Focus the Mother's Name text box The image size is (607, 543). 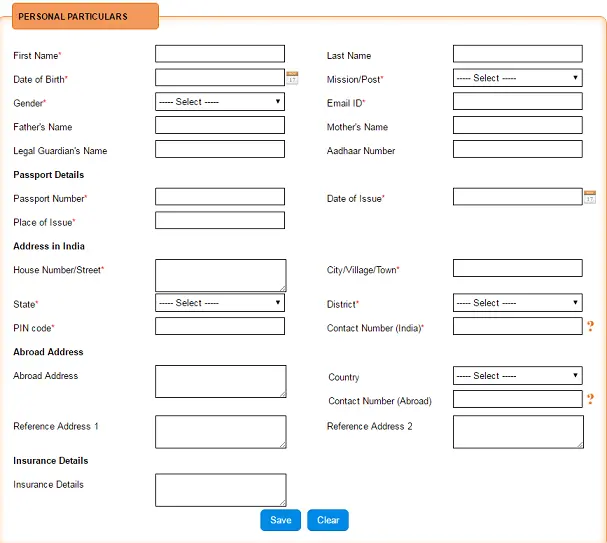[518, 125]
